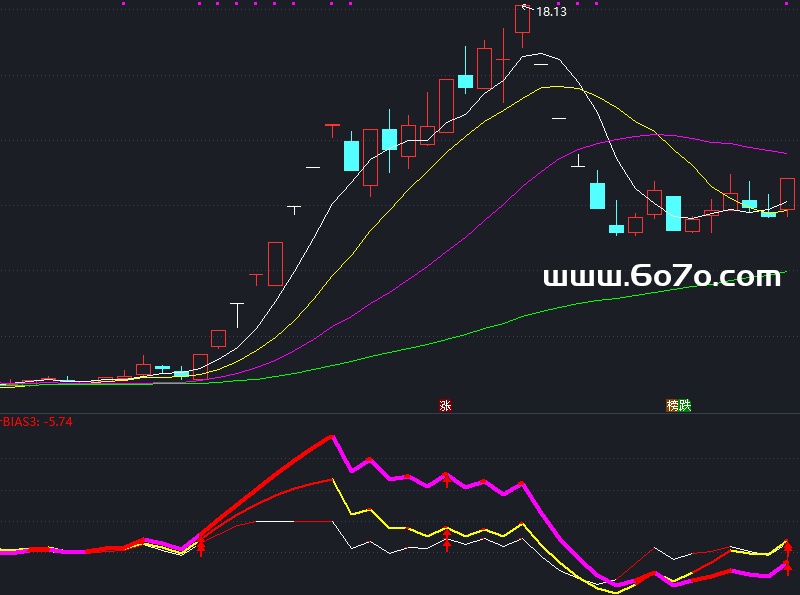Image resolution: width=800 pixels, height=595 pixels.
Task: Click the red arrow at the indicator rally start
Action: 201,544
